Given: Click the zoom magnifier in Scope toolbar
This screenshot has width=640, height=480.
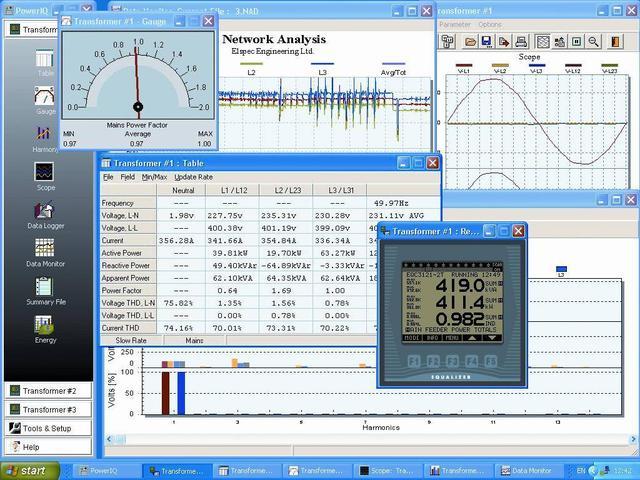Looking at the screenshot, I should tap(594, 42).
